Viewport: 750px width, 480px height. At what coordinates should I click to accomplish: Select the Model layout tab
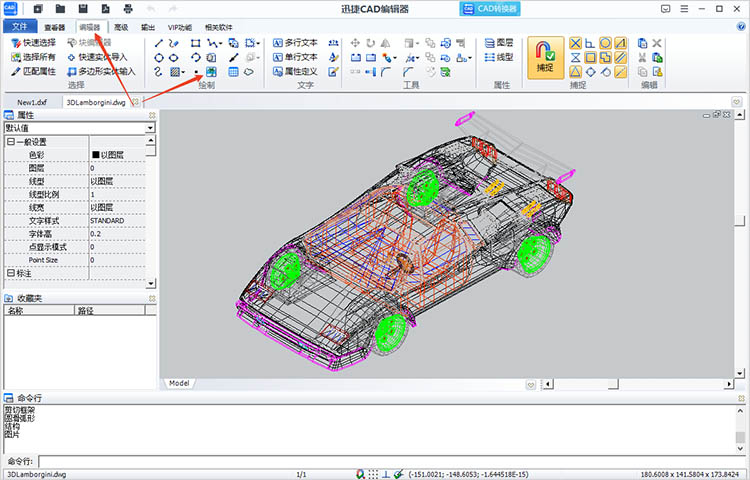tap(179, 383)
